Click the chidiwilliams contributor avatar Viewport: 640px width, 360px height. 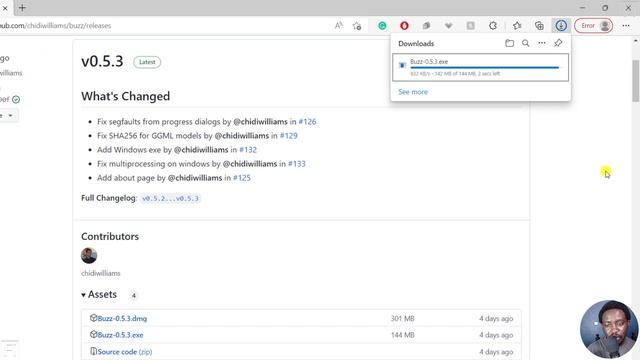point(89,256)
